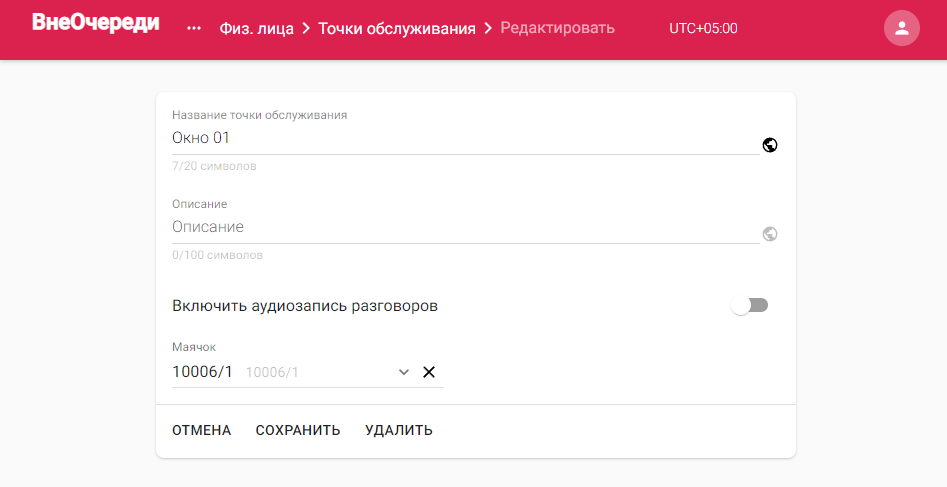Focus the service point name field with Окно 01
Viewport: 947px width, 487px height.
pyautogui.click(x=466, y=138)
